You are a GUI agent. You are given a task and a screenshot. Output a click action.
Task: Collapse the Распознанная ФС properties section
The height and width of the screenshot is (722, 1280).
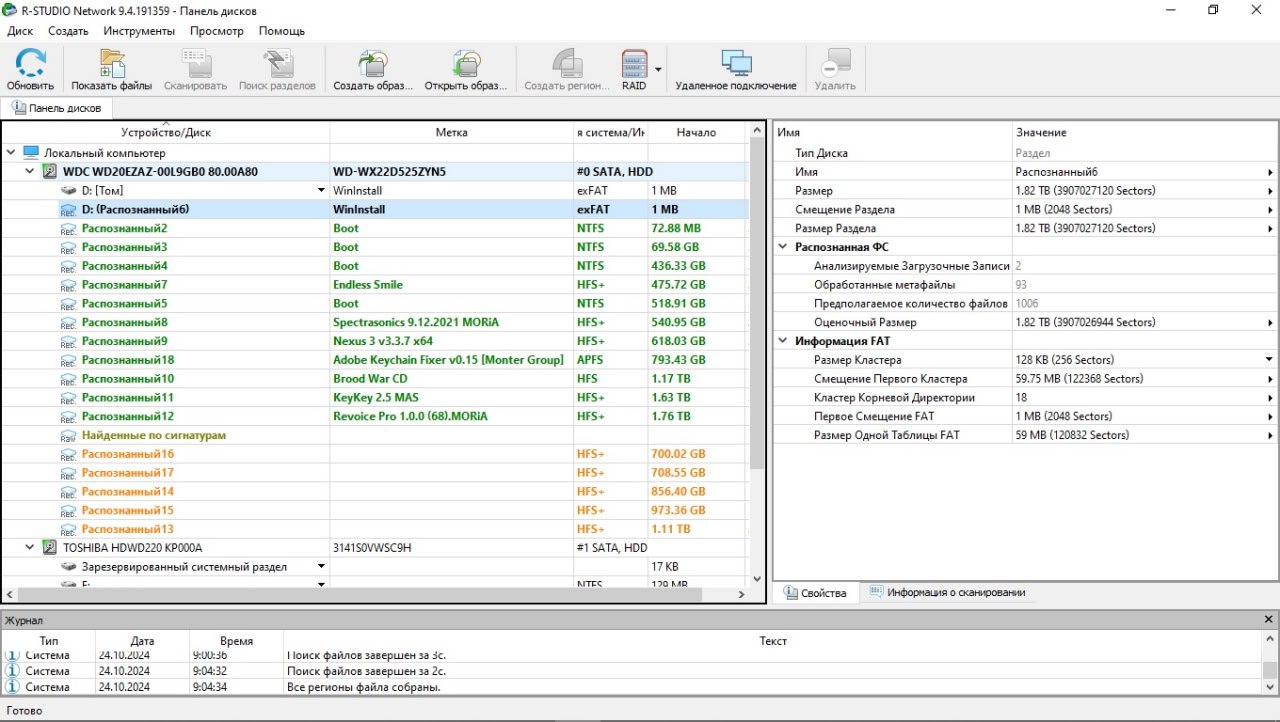pos(783,247)
